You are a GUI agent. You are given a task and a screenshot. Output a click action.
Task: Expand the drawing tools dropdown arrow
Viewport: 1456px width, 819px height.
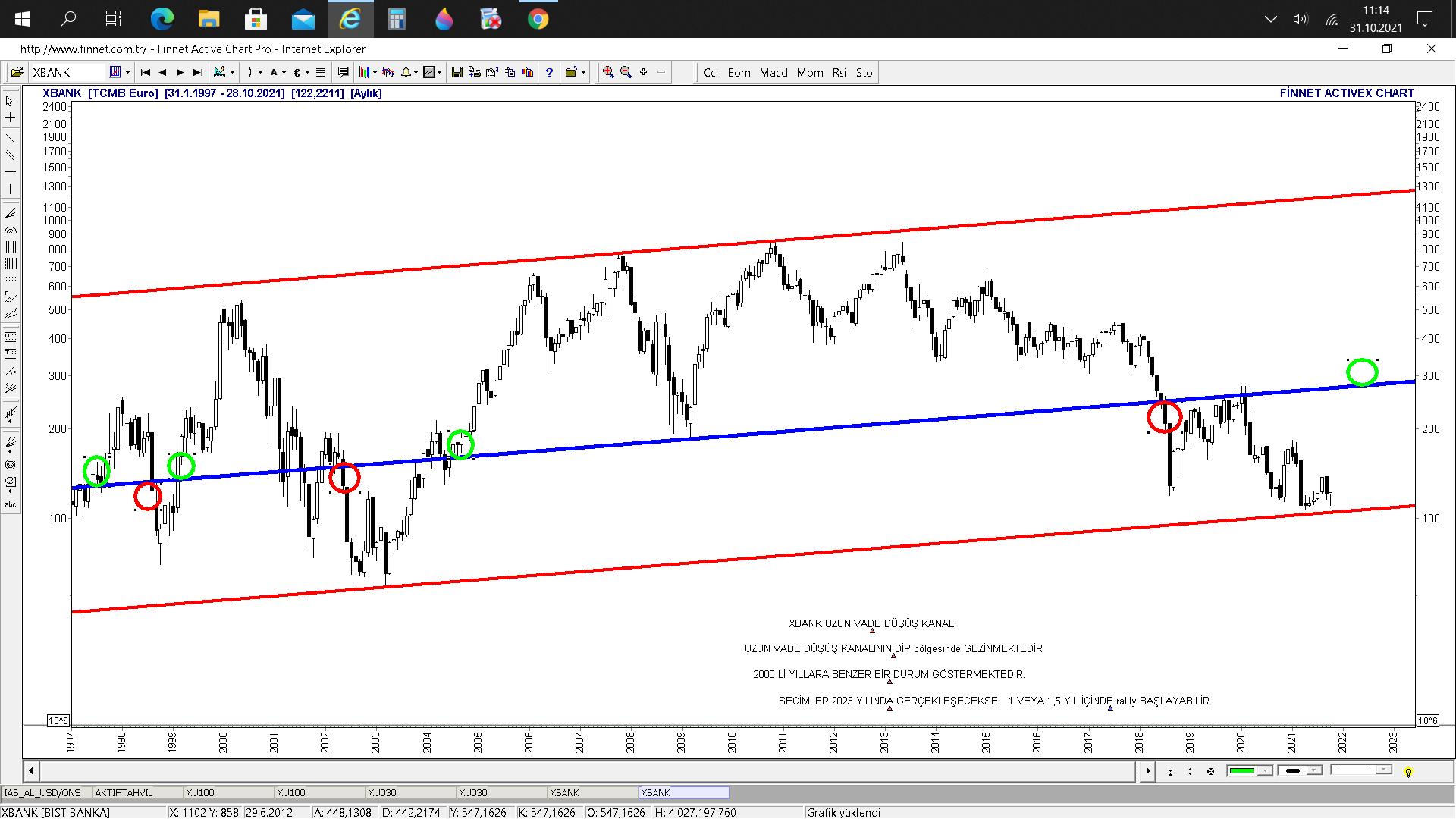pos(232,73)
